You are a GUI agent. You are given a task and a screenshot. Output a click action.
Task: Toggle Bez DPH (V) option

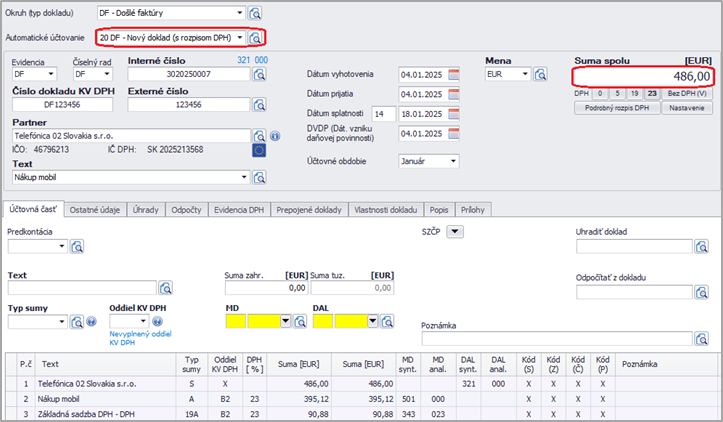coord(687,94)
